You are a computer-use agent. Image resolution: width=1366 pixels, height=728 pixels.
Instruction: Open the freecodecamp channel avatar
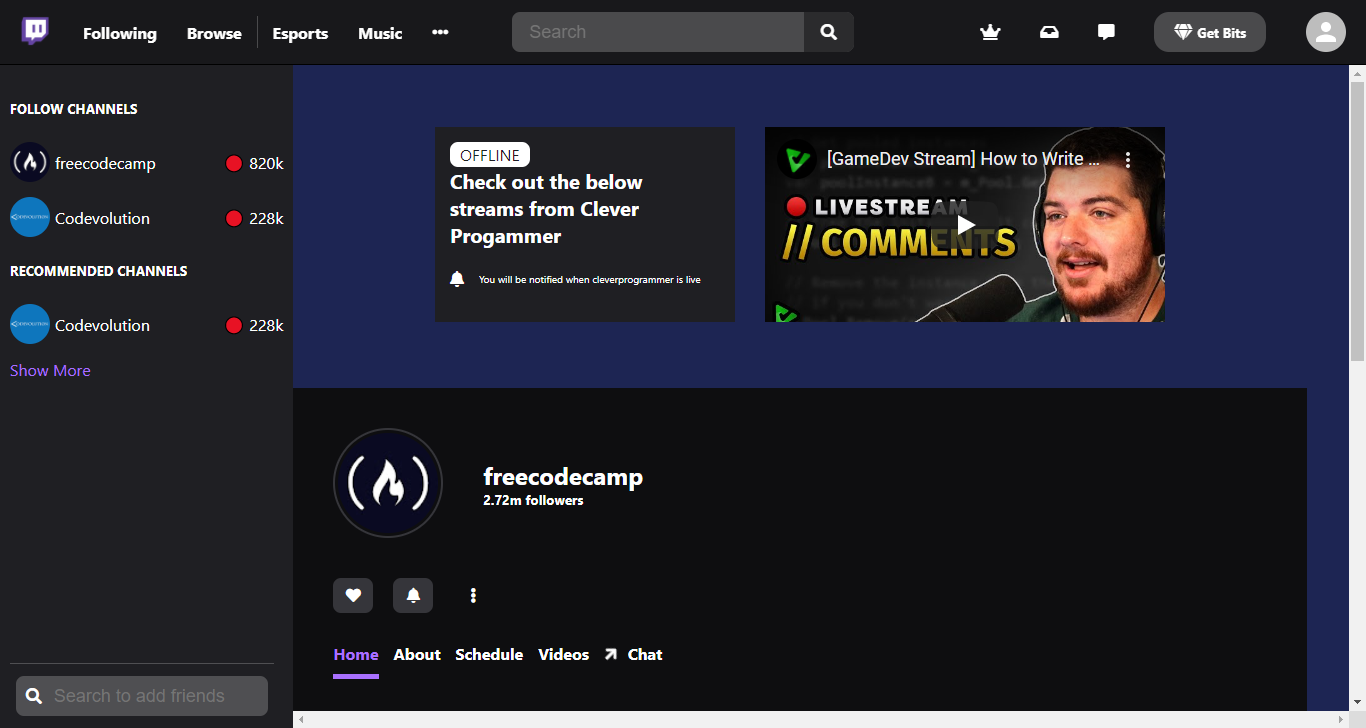[29, 162]
